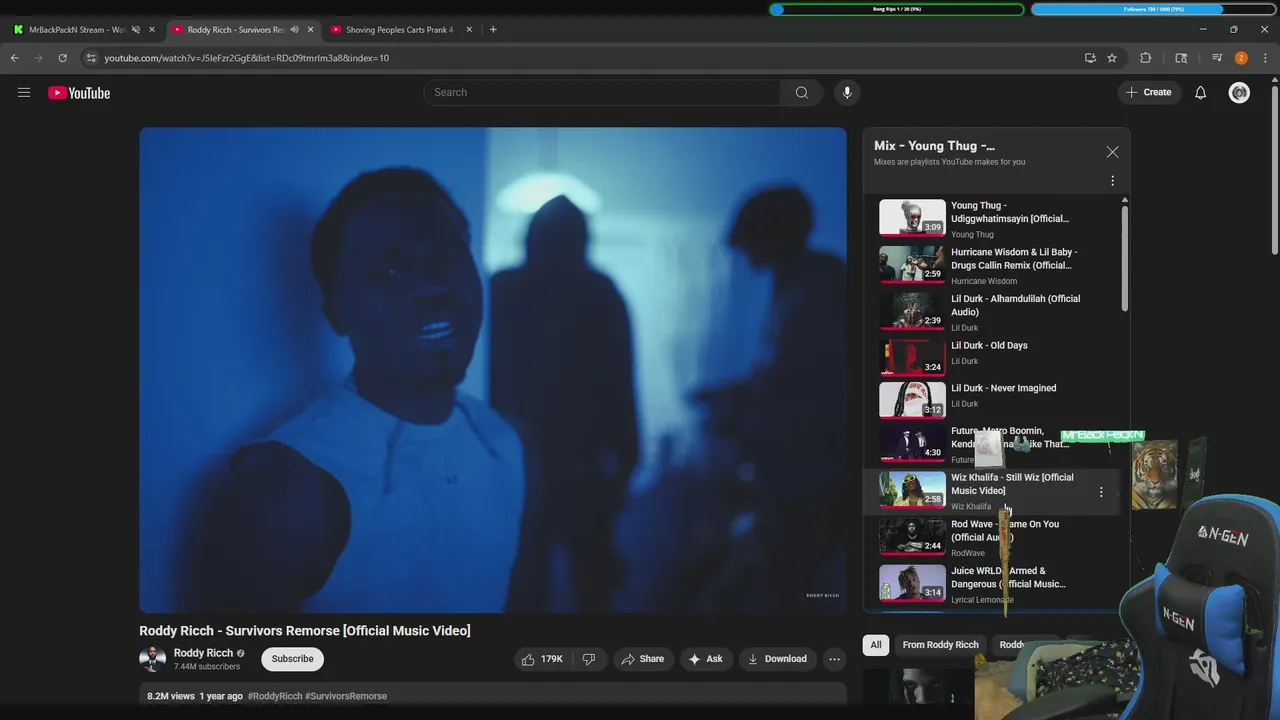Play the Rod Wave 2:44 thumbnail
The image size is (1280, 720).
click(912, 537)
